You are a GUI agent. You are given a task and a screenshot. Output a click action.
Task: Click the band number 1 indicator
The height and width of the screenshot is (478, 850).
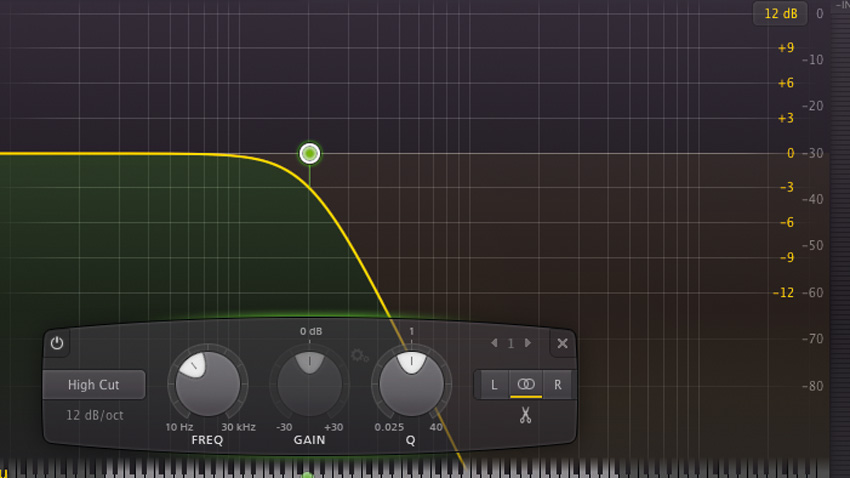[x=511, y=343]
